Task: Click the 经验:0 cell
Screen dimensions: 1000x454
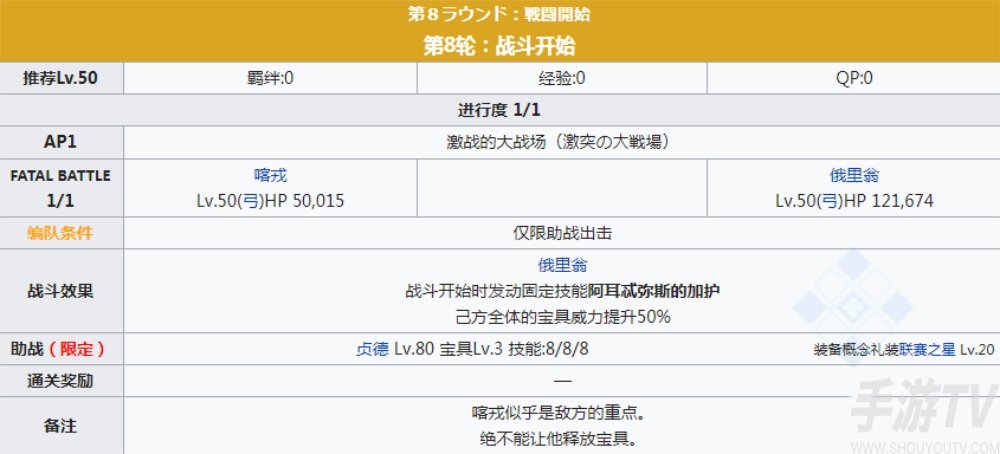Action: pos(562,78)
